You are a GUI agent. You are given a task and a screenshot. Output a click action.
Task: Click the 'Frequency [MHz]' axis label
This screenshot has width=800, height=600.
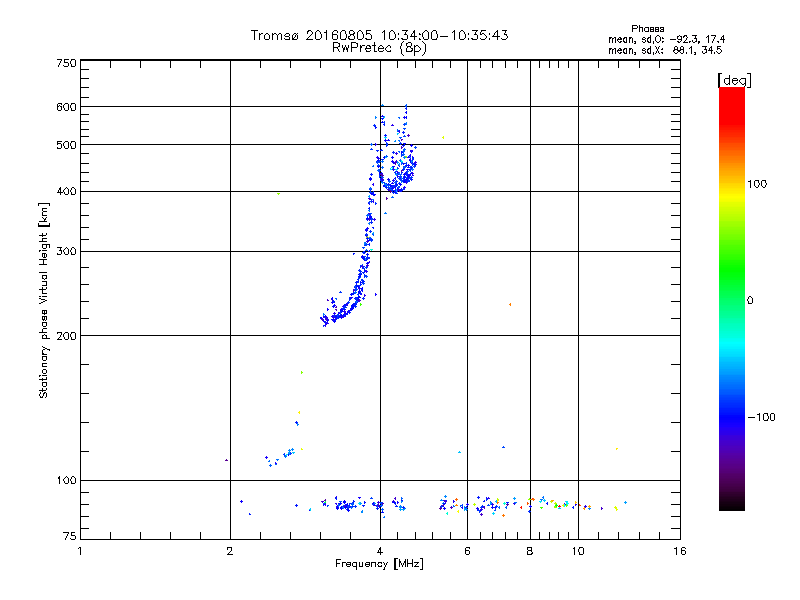click(379, 564)
